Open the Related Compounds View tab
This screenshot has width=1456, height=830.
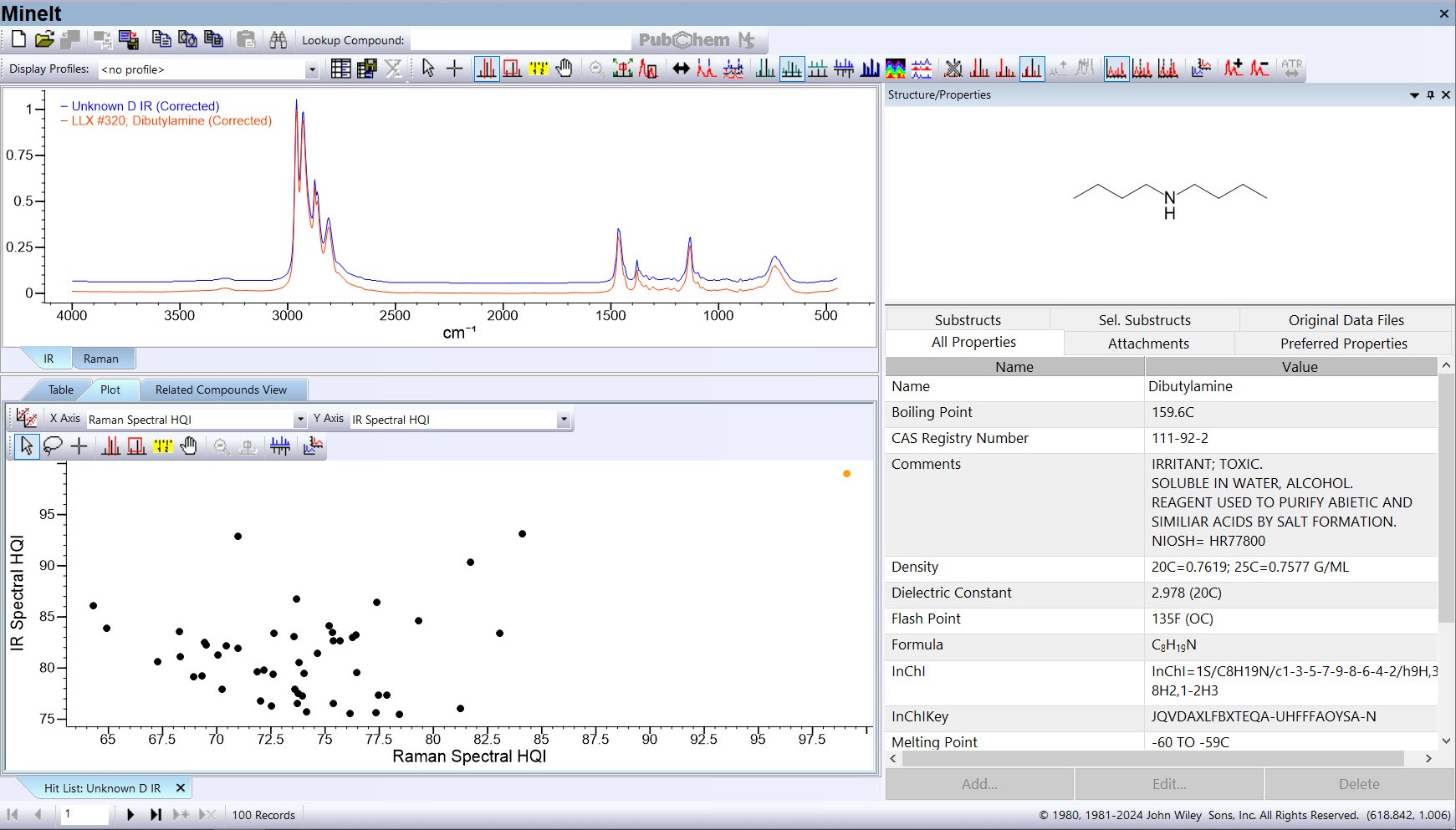[x=221, y=390]
